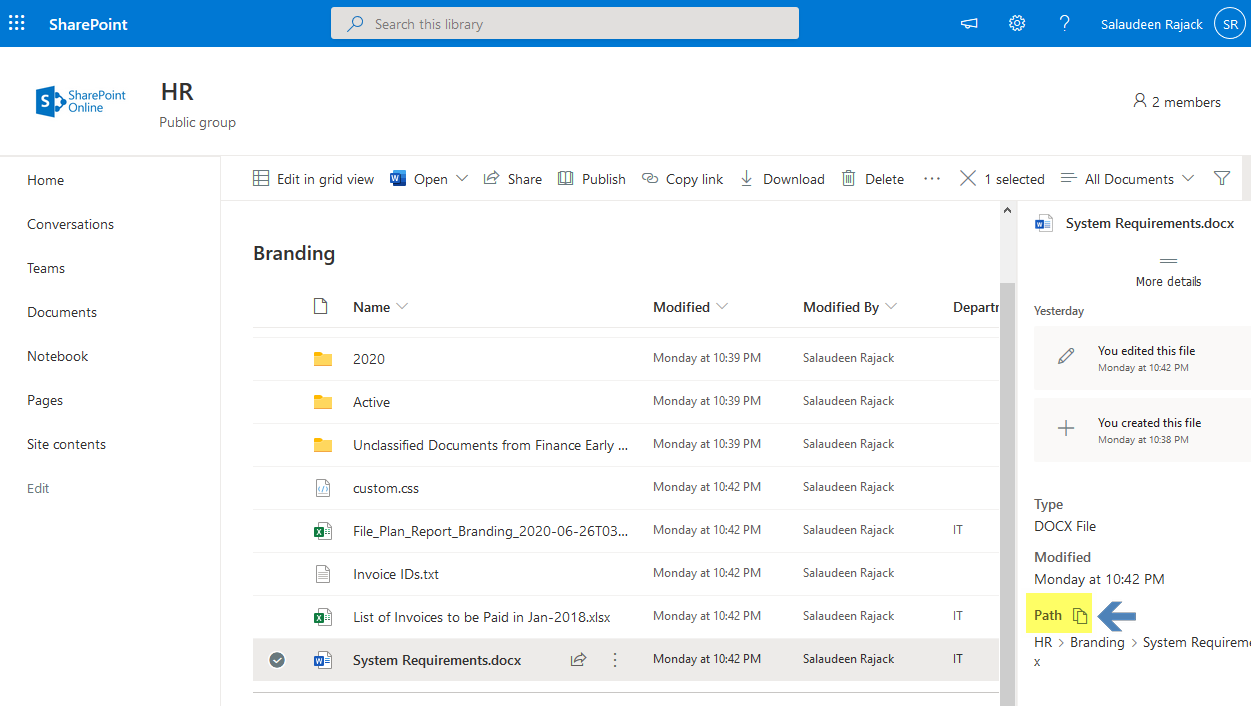This screenshot has height=706, width=1256.
Task: Clear selection with the 1 selected X
Action: tap(967, 178)
